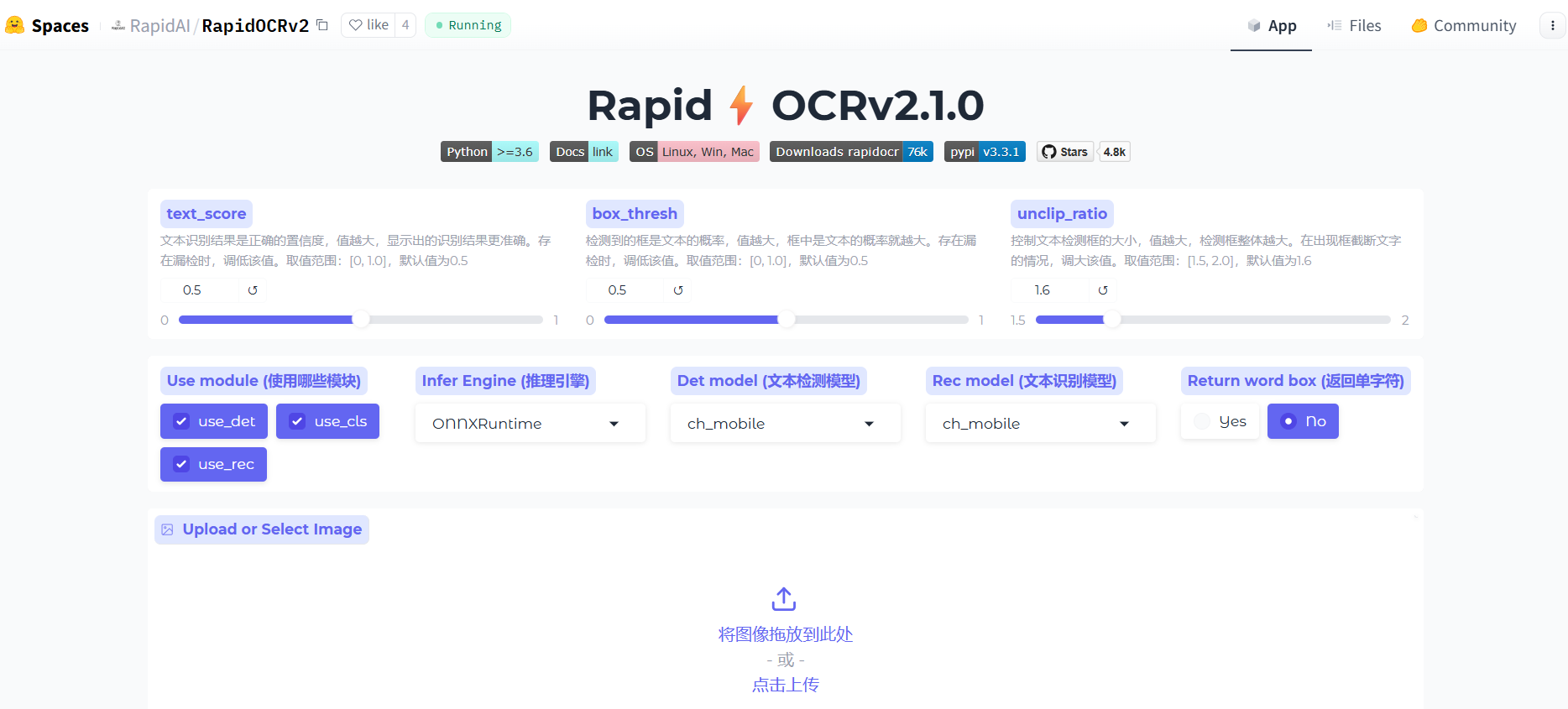Switch to the Community tab

[1464, 26]
